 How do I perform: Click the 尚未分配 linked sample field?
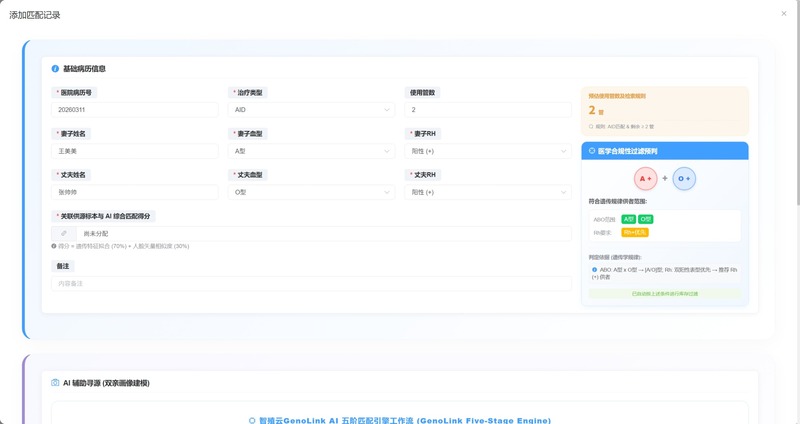click(x=323, y=234)
